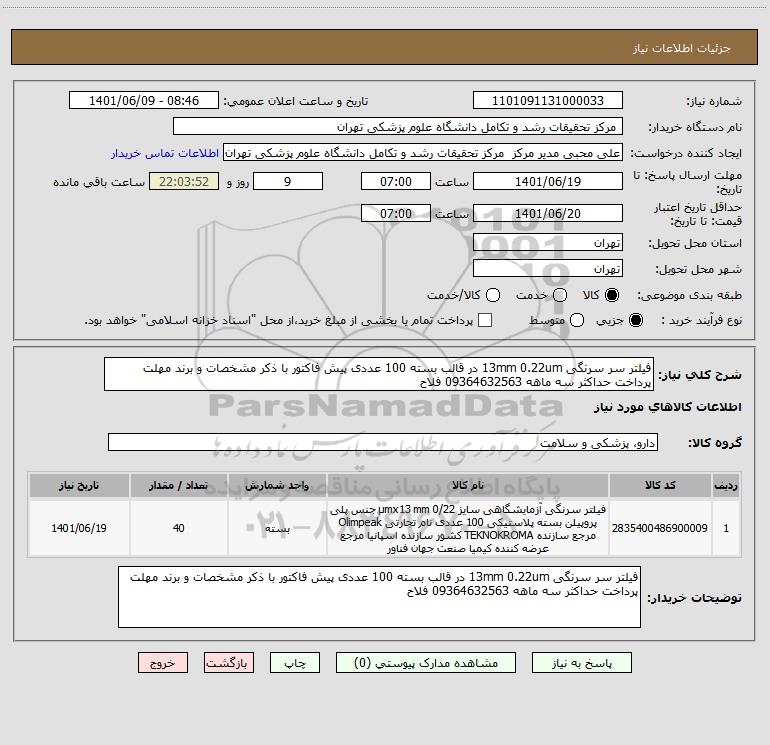Click the response deadline hour 07:00 field
The width and height of the screenshot is (770, 745).
tap(396, 181)
